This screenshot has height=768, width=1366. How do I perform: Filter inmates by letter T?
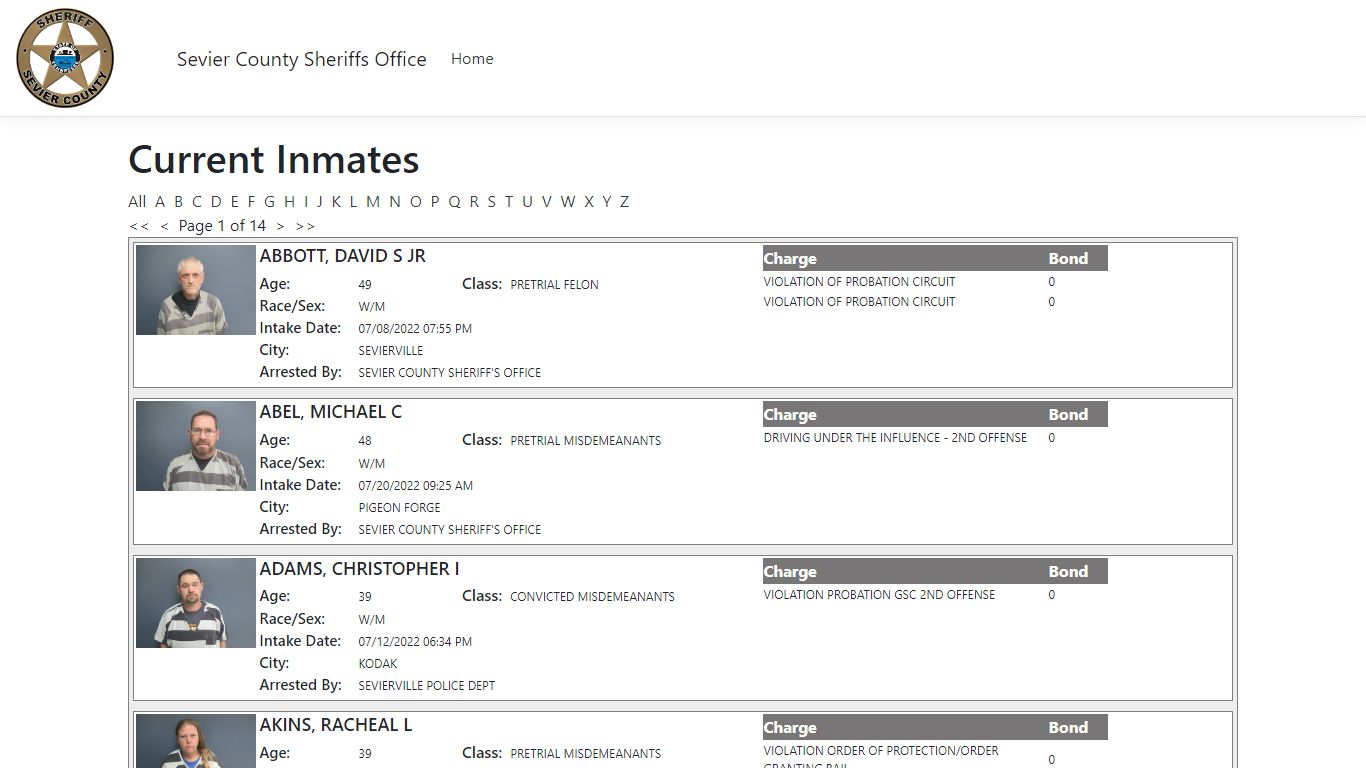point(509,201)
